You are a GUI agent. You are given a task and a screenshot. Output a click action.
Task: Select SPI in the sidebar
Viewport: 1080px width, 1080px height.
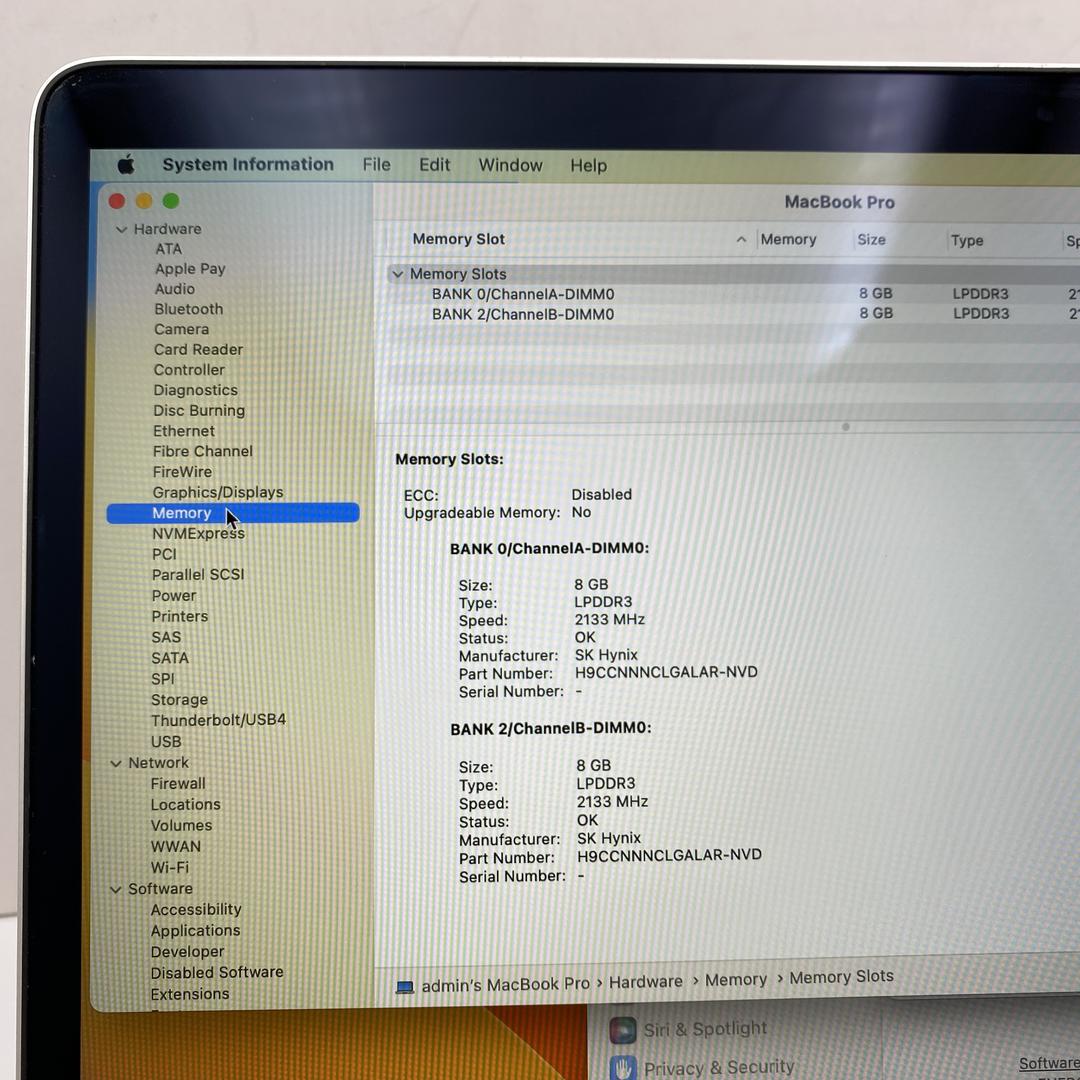[x=163, y=679]
